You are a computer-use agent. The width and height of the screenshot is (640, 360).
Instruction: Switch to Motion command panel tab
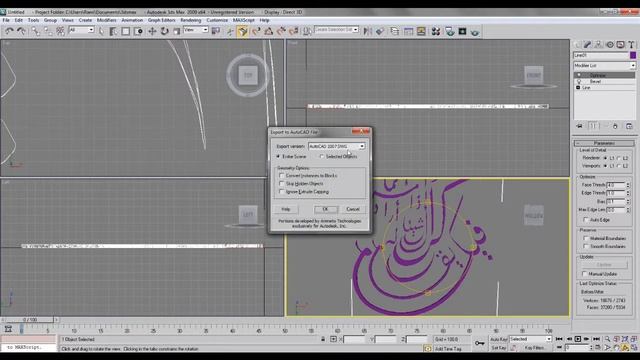point(610,44)
